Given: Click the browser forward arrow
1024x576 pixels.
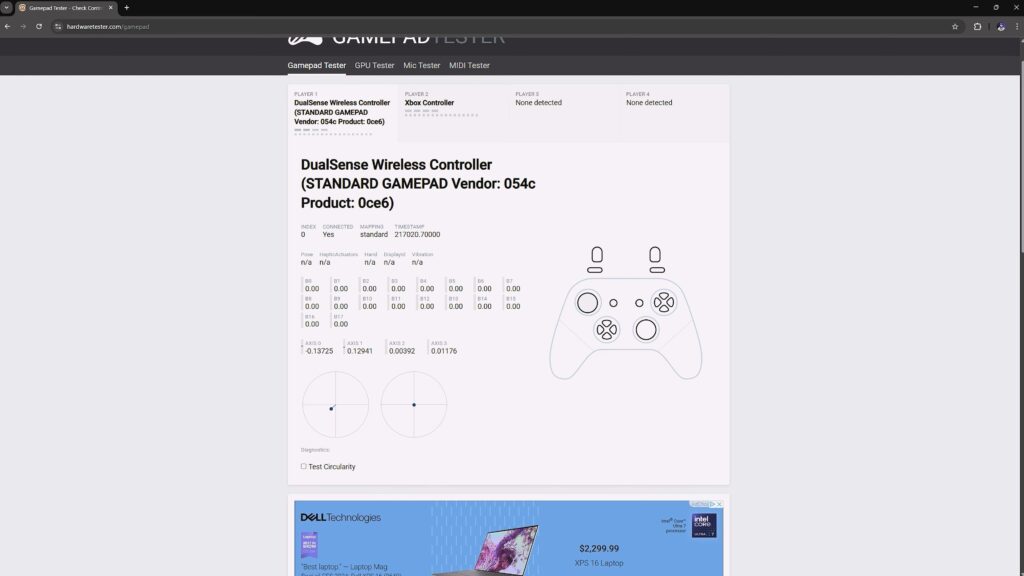Looking at the screenshot, I should click(23, 27).
